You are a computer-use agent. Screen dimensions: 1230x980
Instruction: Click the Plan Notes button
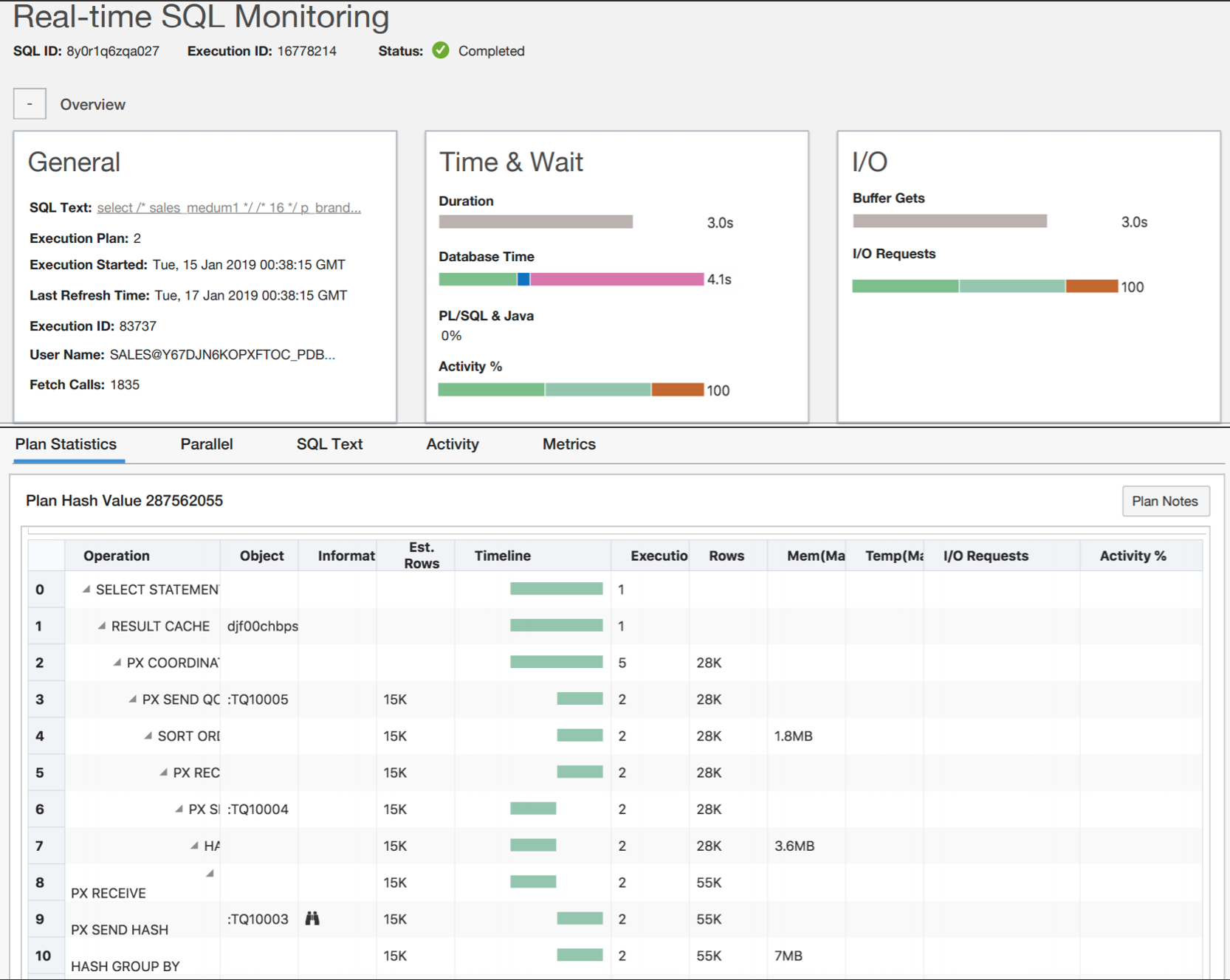pyautogui.click(x=1165, y=501)
